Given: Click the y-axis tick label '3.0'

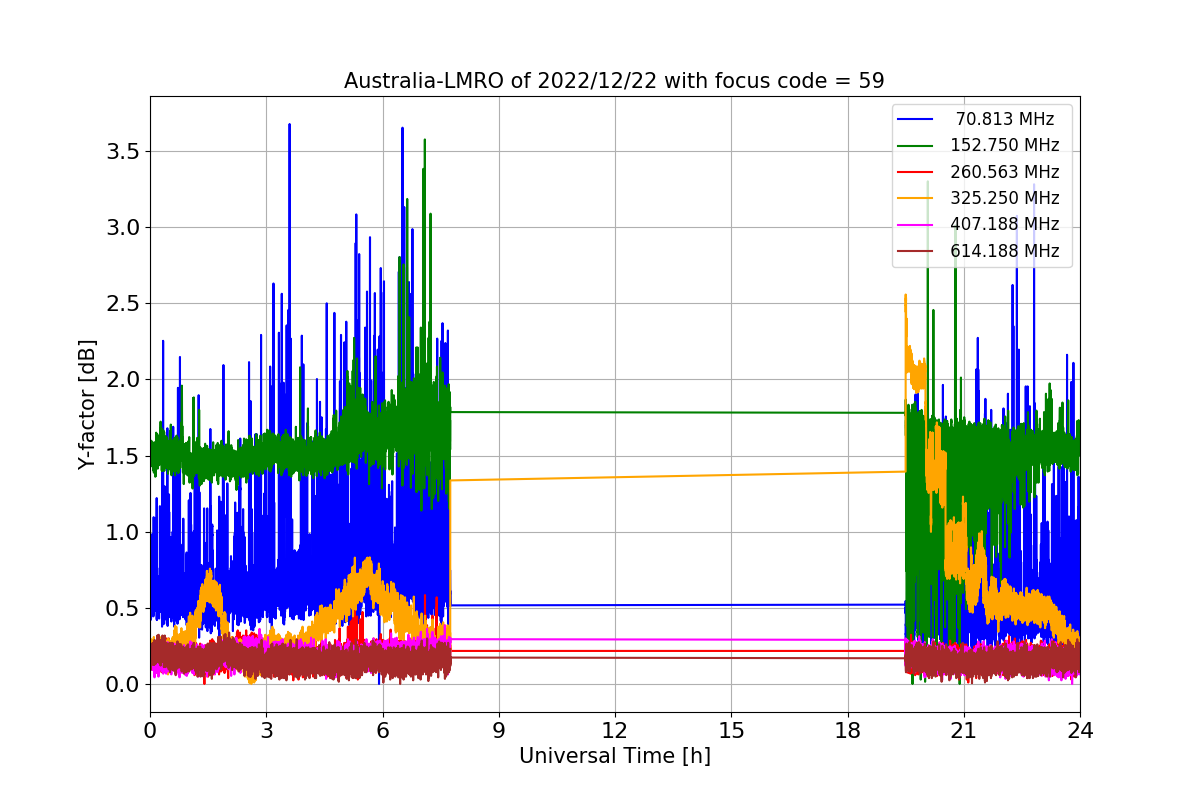Looking at the screenshot, I should pos(124,228).
